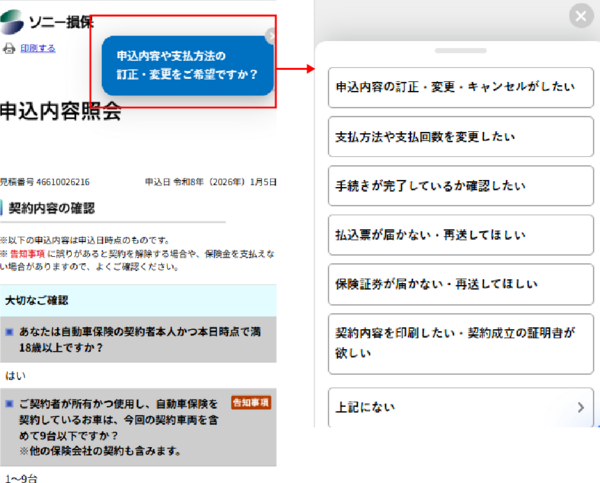
Task: Click the blue square bullet beside あなたは自動車保険
Action: point(10,332)
